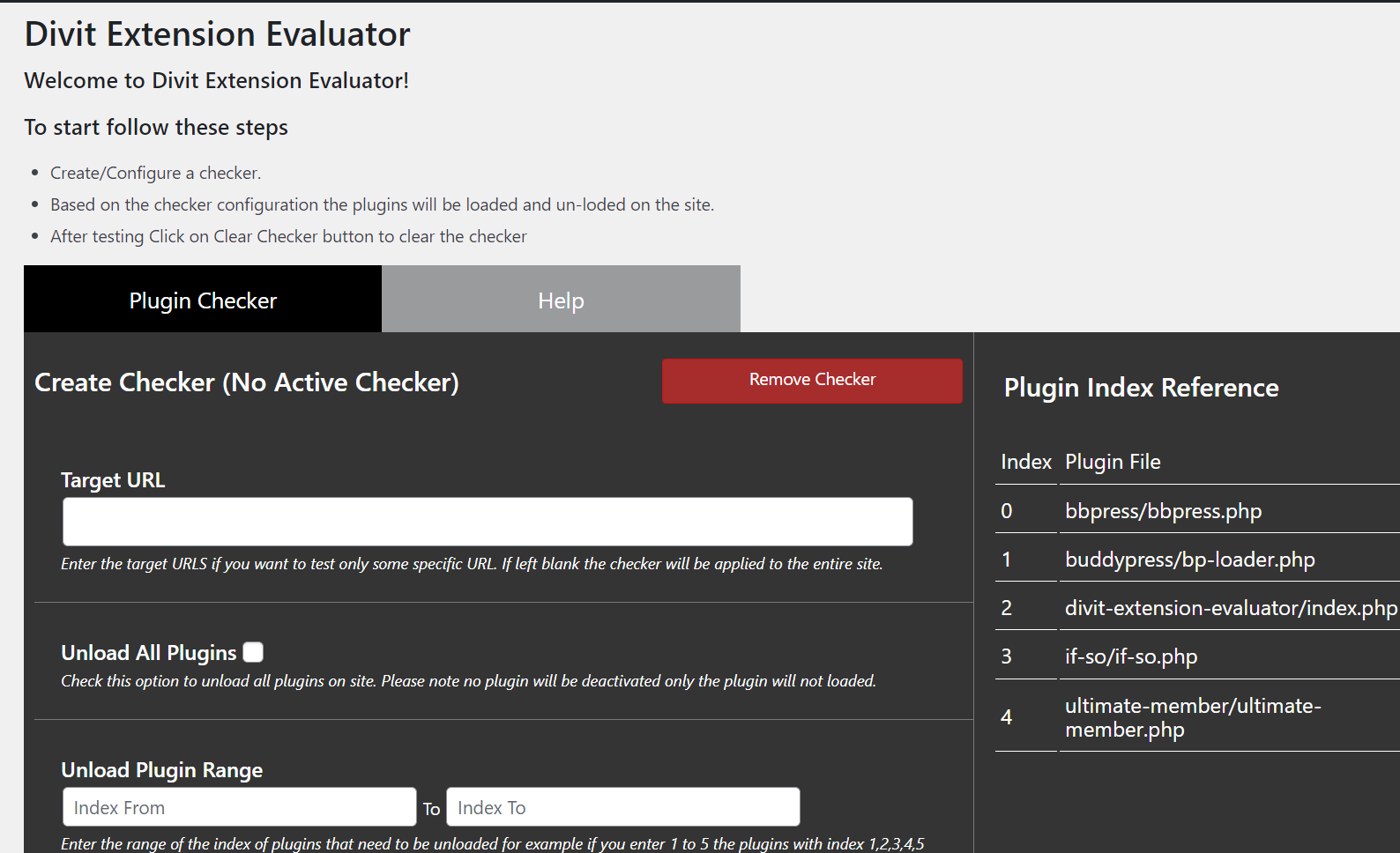Click the Unload All Plugins label

click(149, 653)
